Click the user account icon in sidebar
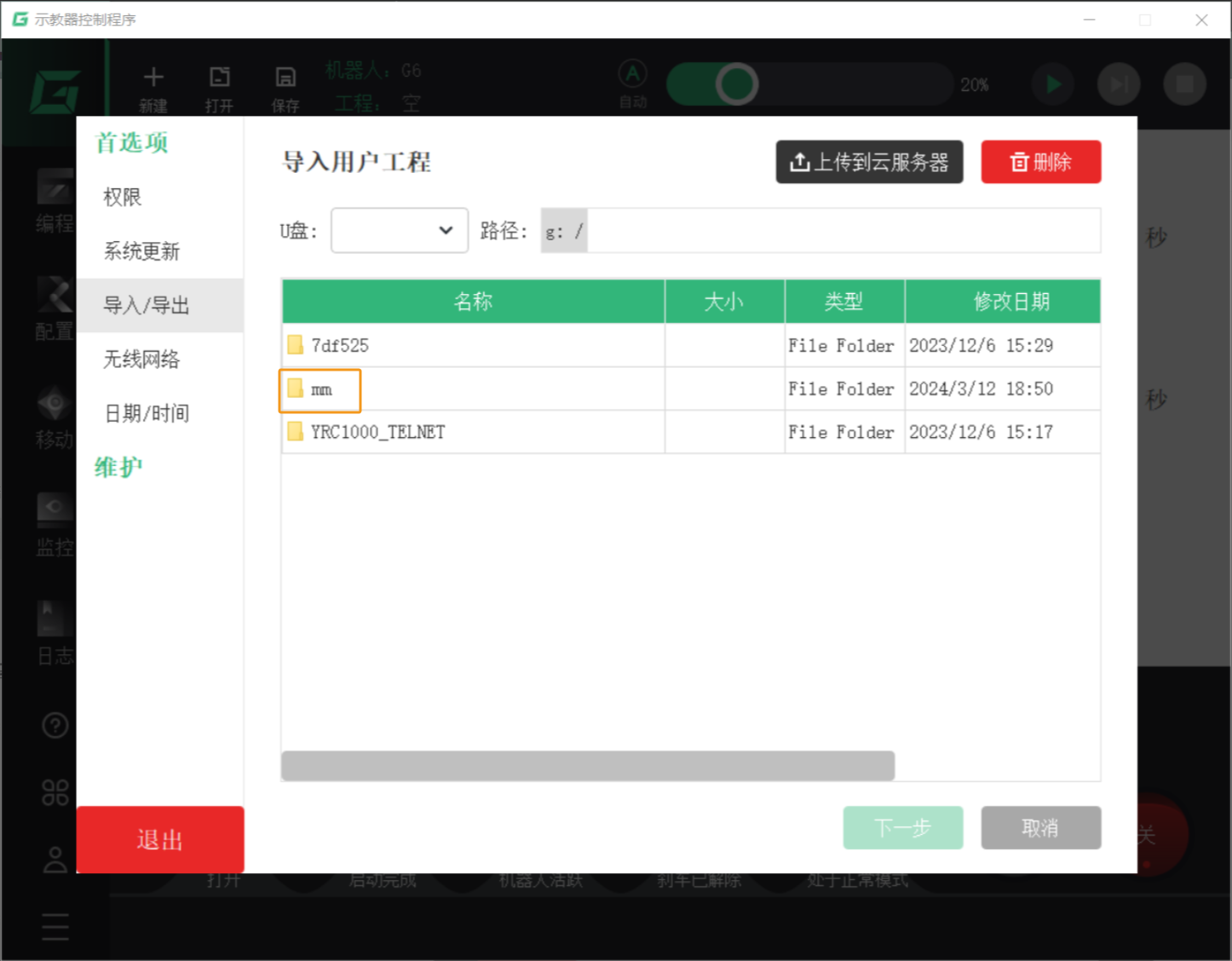Viewport: 1232px width, 961px height. [x=55, y=860]
